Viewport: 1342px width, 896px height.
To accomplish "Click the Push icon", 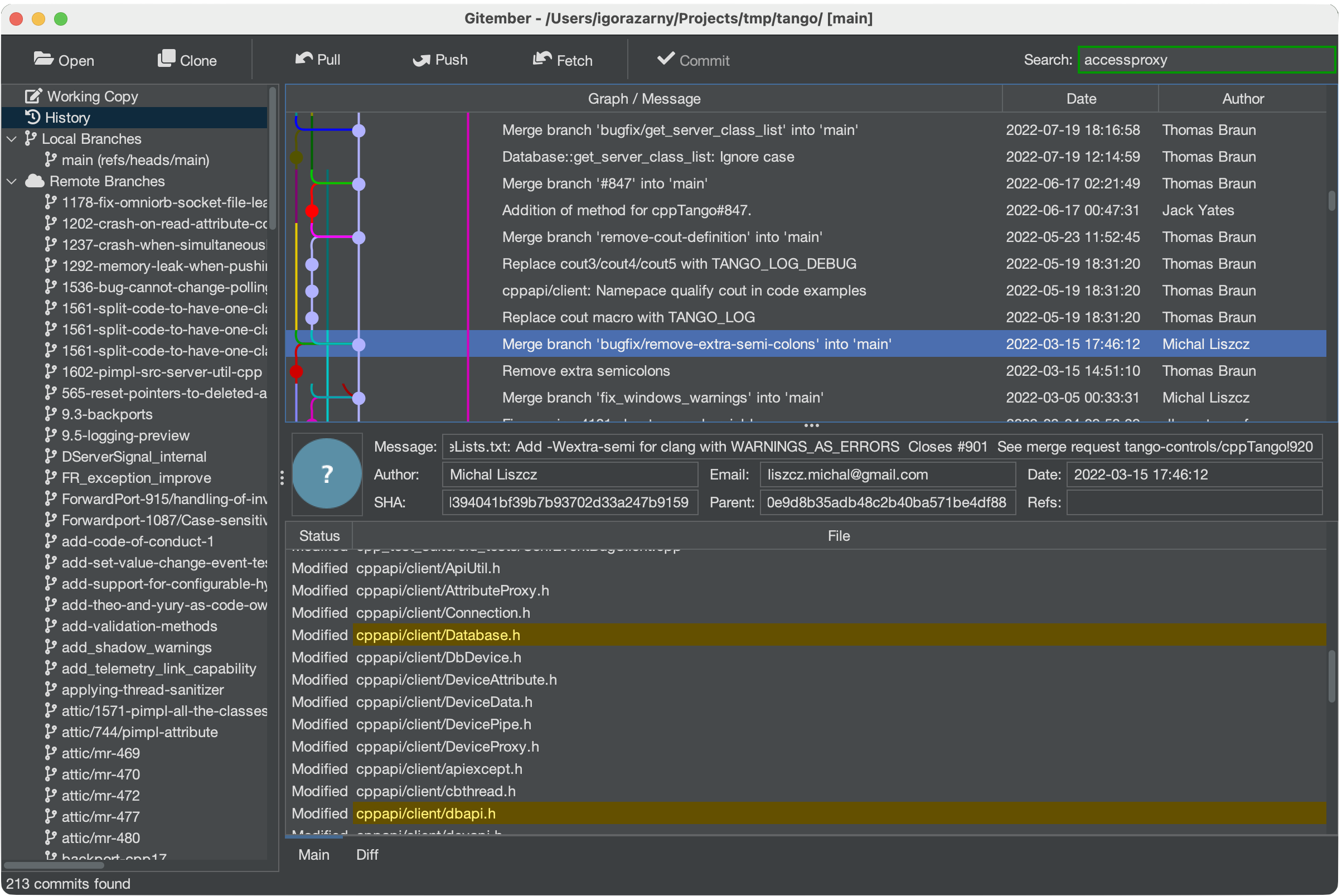I will [422, 60].
